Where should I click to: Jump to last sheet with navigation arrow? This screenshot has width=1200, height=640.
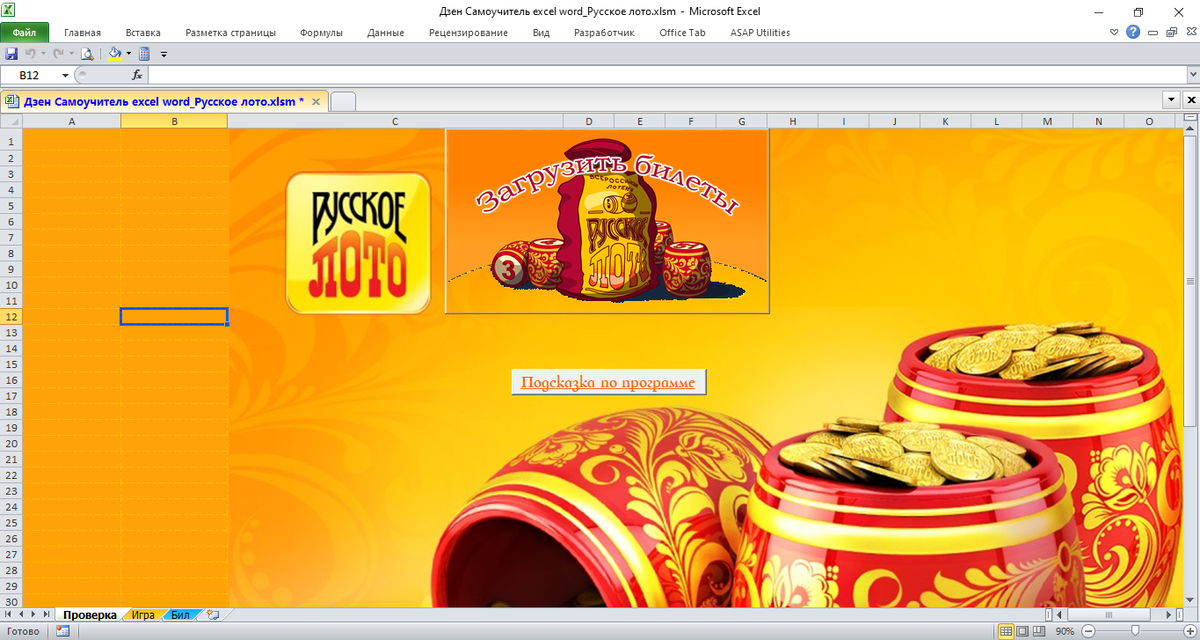coord(48,614)
